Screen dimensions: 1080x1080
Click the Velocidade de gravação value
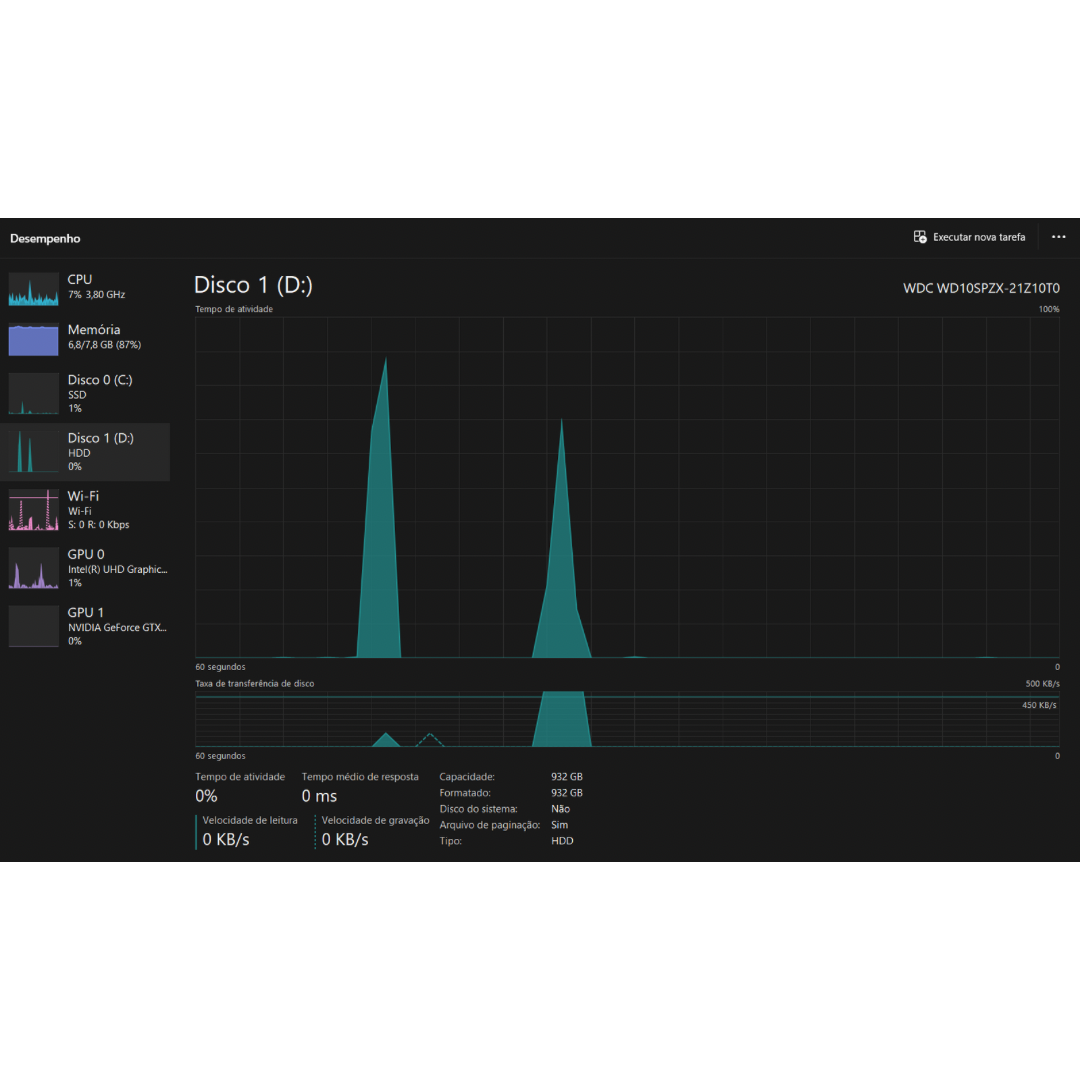pos(345,839)
